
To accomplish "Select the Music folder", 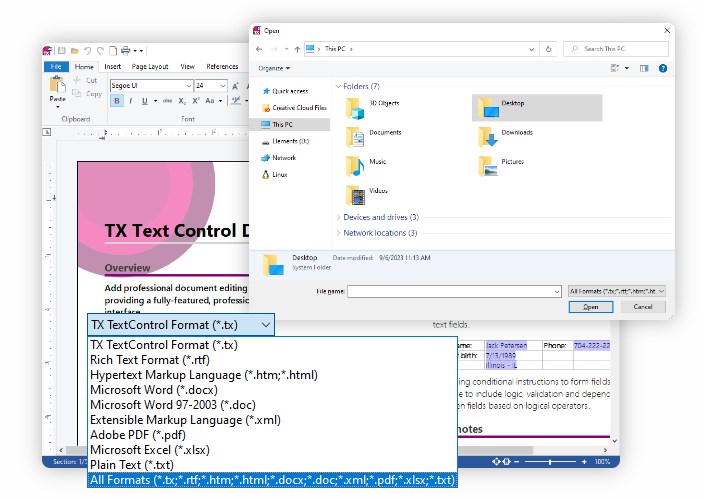I will 365,166.
